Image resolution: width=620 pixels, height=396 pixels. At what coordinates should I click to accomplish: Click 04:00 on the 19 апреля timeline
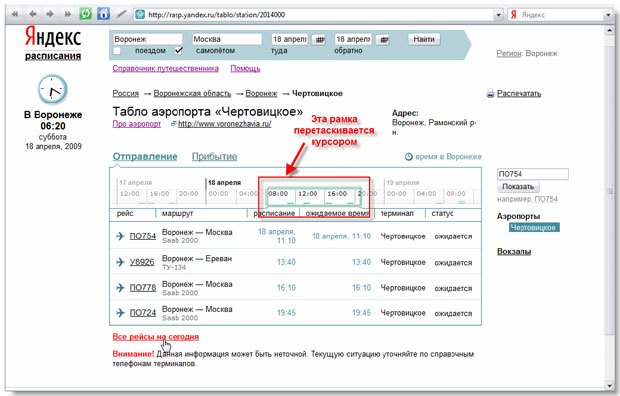click(x=427, y=194)
